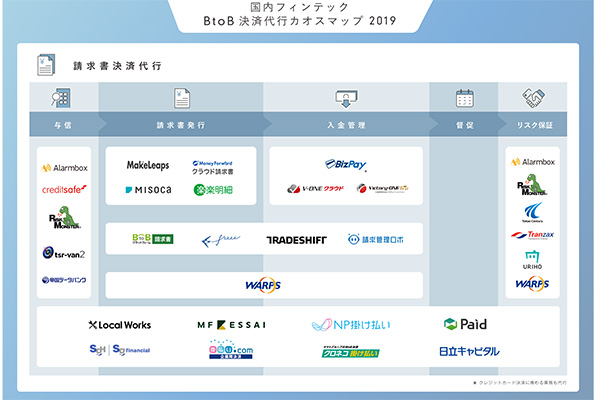Click the 請求管理ロボ logo

375,240
